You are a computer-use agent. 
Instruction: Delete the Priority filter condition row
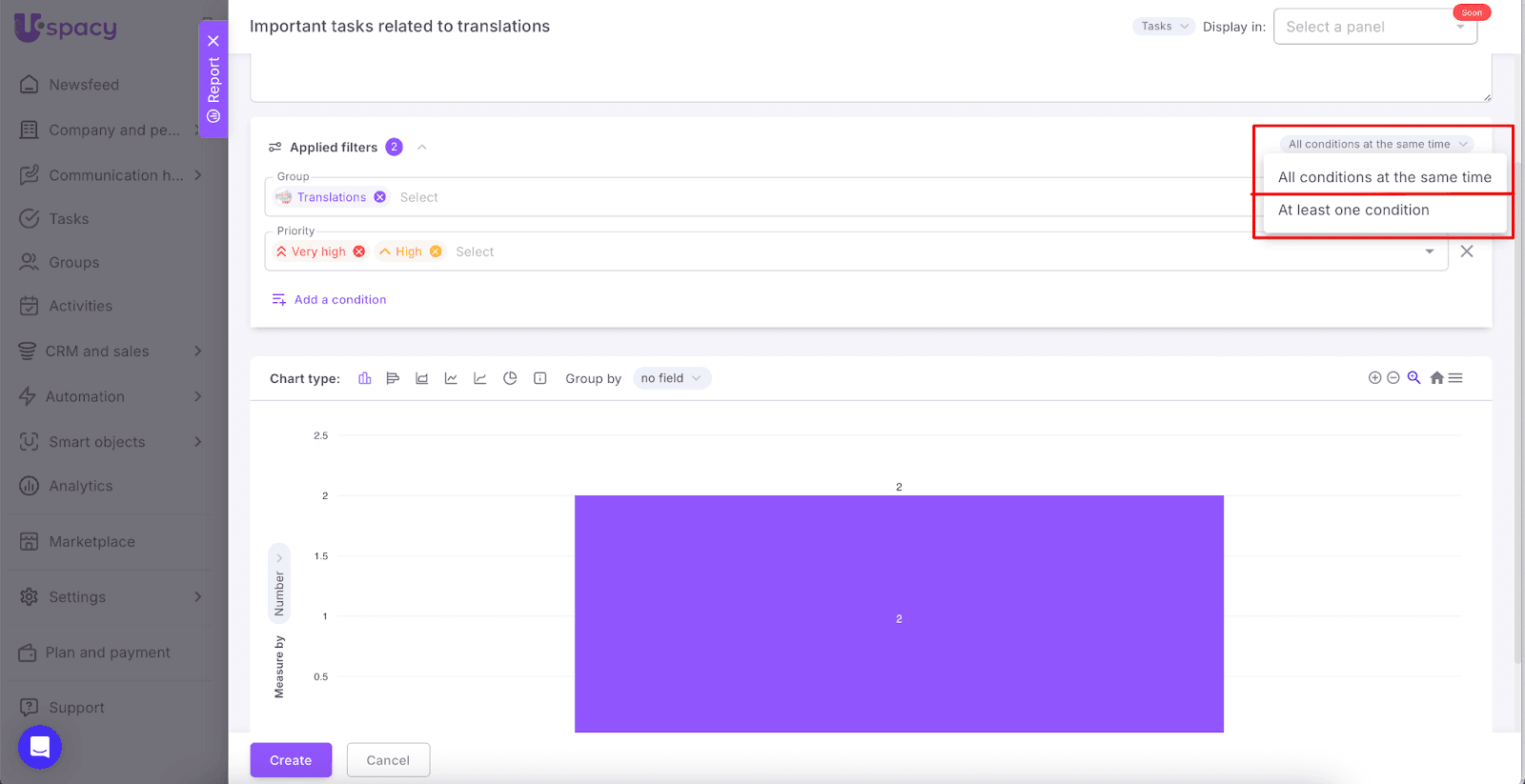click(x=1467, y=251)
